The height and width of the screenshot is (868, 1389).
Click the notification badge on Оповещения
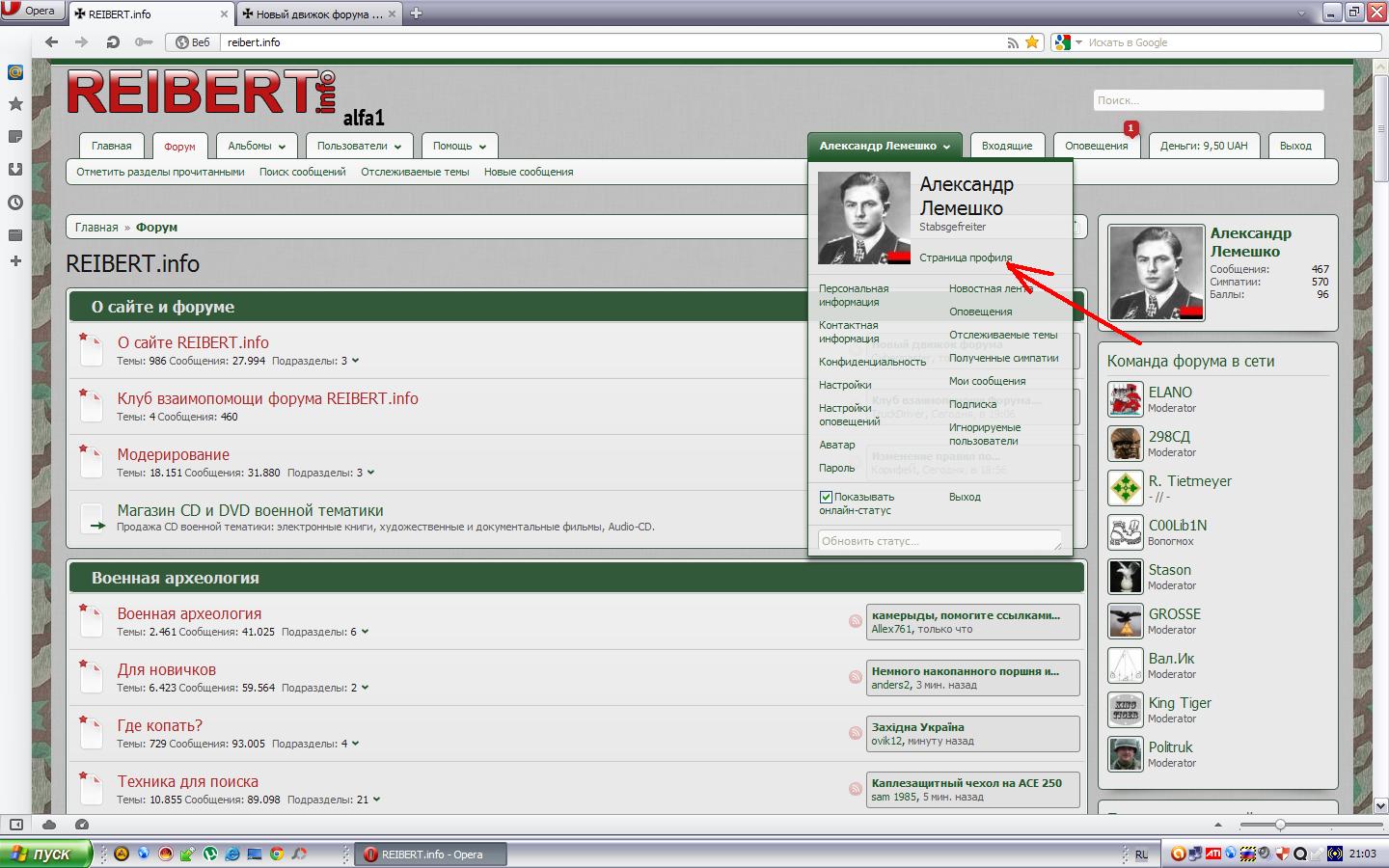pos(1130,128)
